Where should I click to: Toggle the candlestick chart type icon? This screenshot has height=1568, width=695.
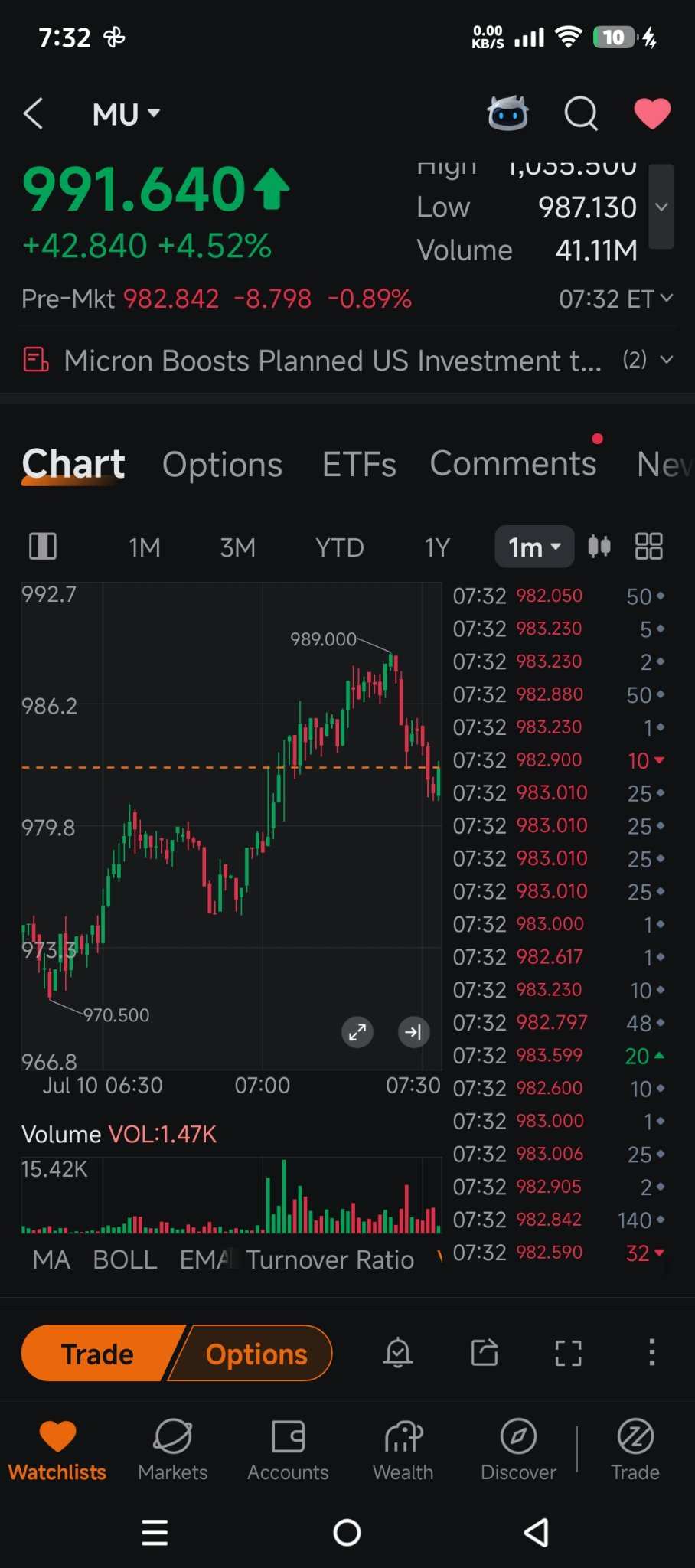coord(599,546)
